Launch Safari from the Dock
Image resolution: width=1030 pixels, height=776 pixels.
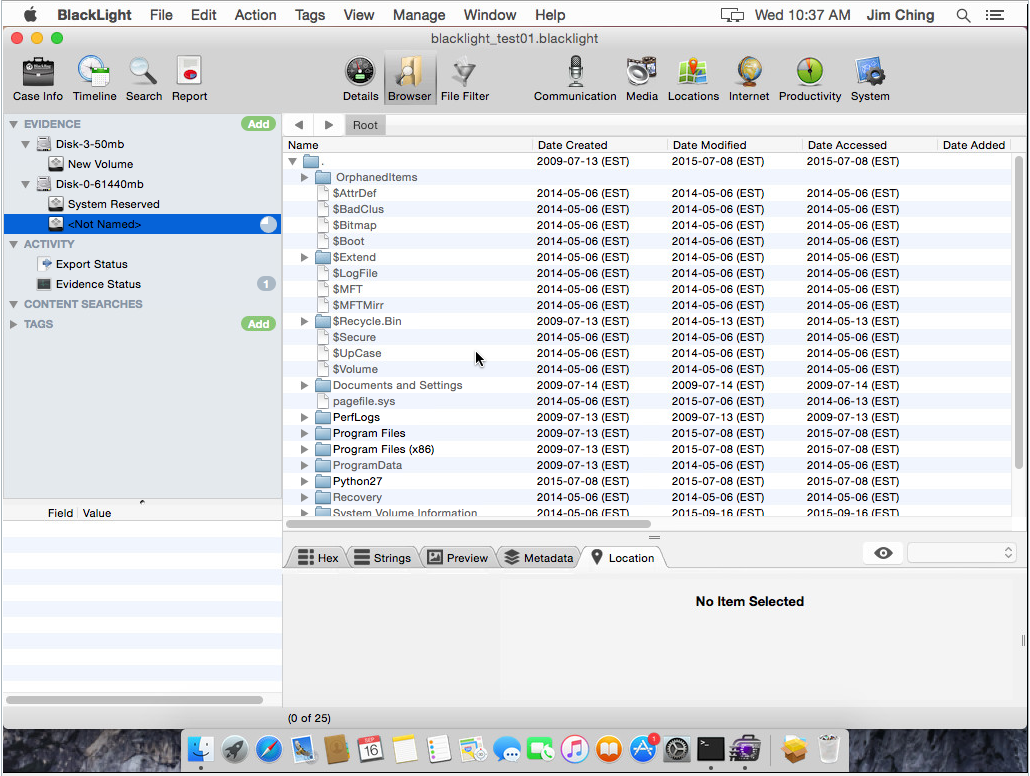click(x=269, y=749)
